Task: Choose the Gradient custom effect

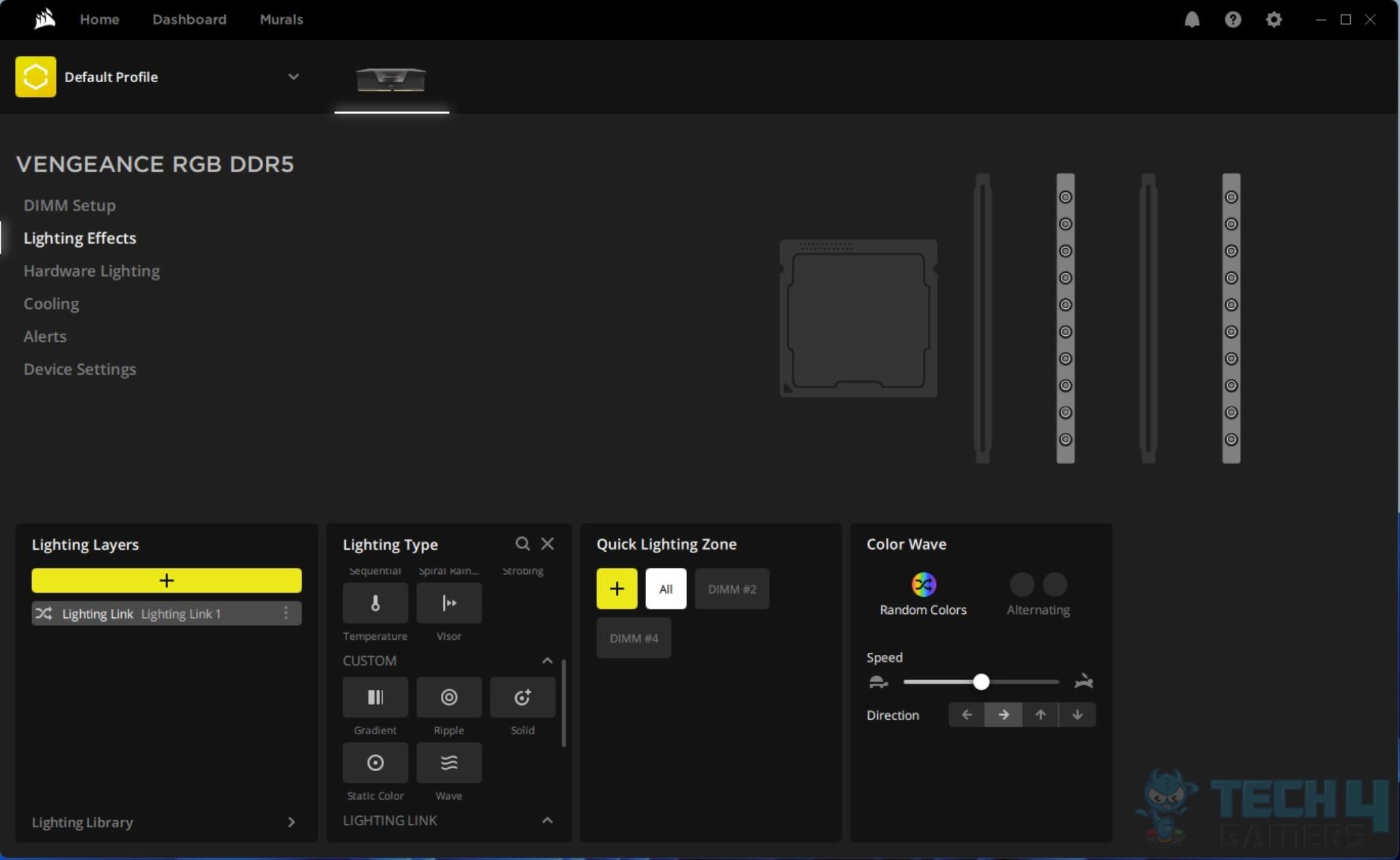Action: [375, 697]
